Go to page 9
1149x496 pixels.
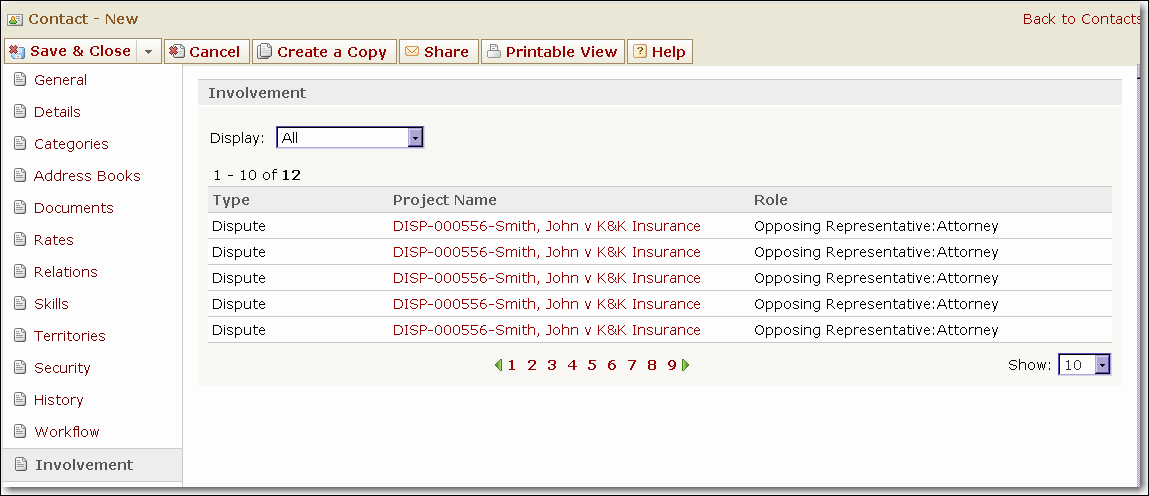671,365
